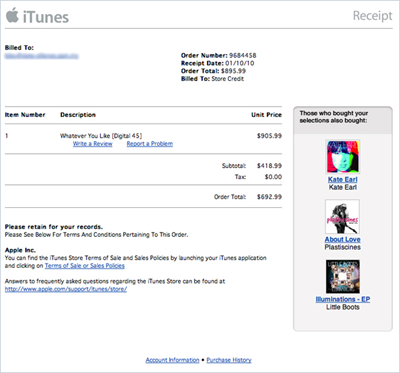
Task: Open the Kate Earl album cover
Action: point(342,157)
